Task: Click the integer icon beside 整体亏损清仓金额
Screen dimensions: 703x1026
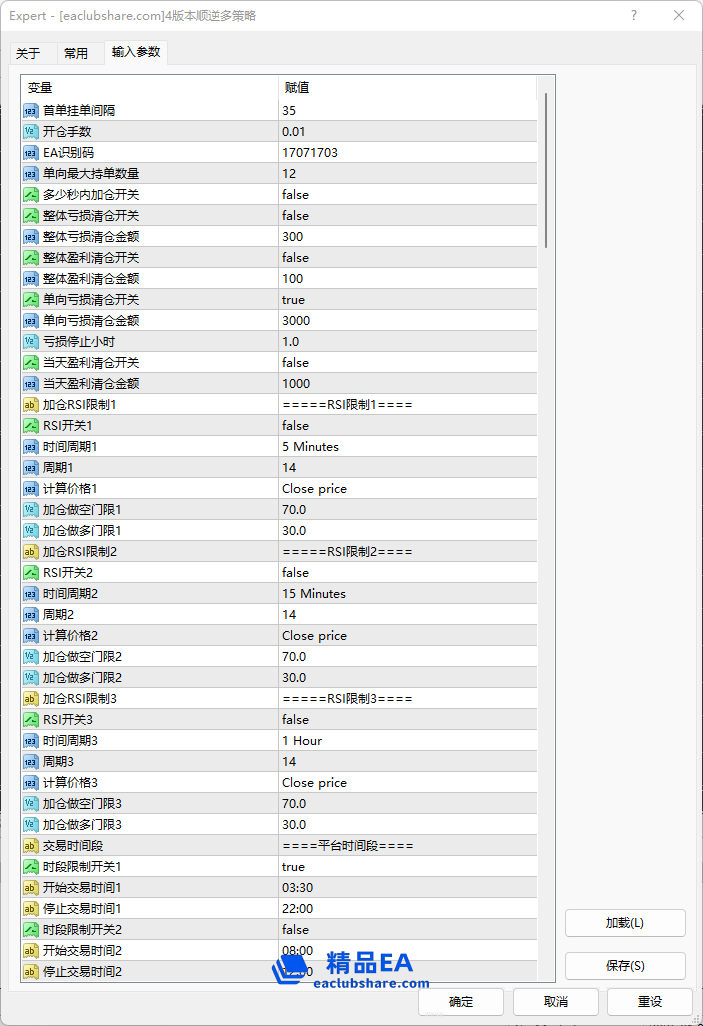Action: [x=31, y=236]
